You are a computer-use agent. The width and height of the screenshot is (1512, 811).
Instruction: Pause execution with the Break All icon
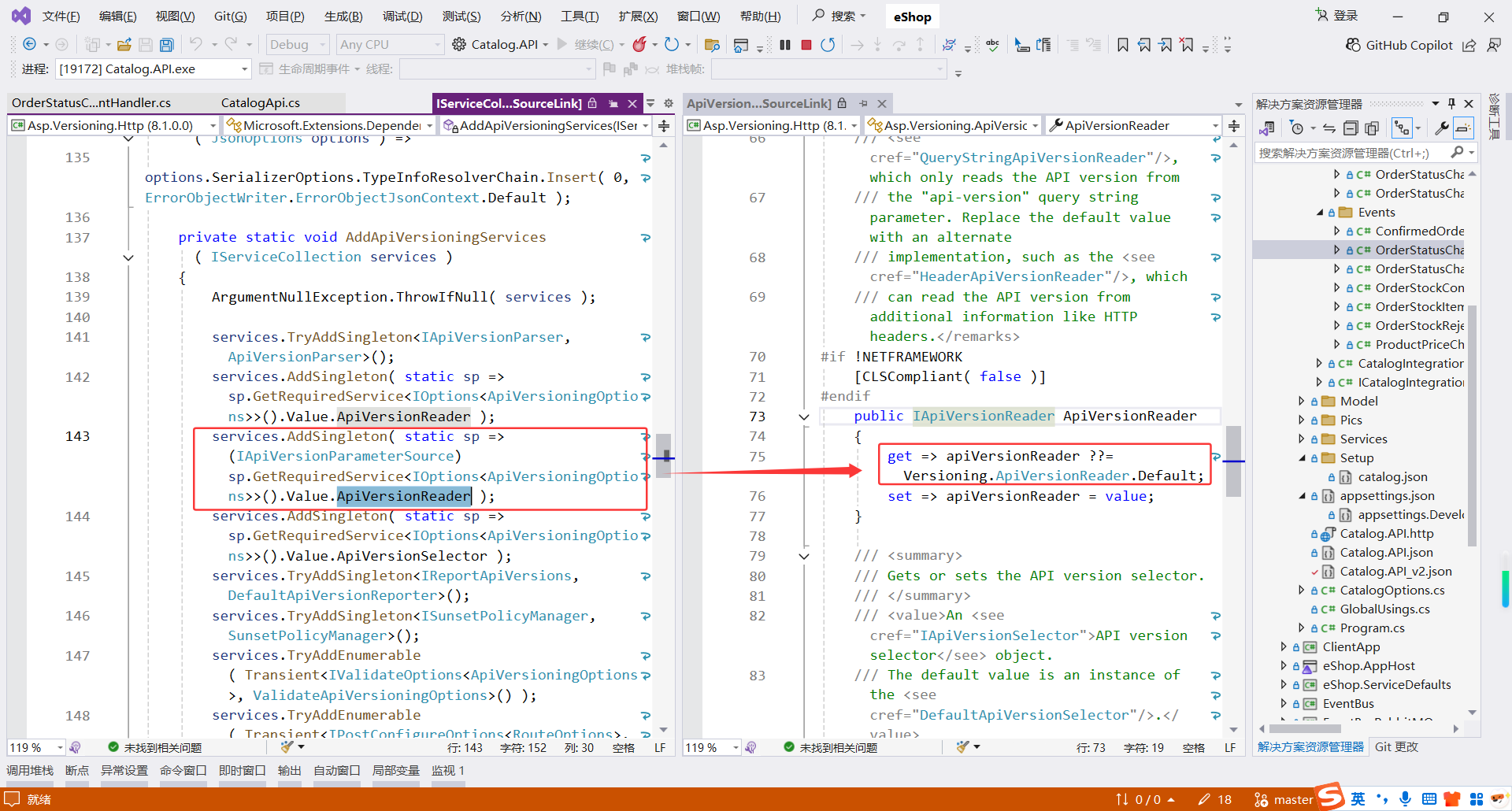[x=784, y=45]
